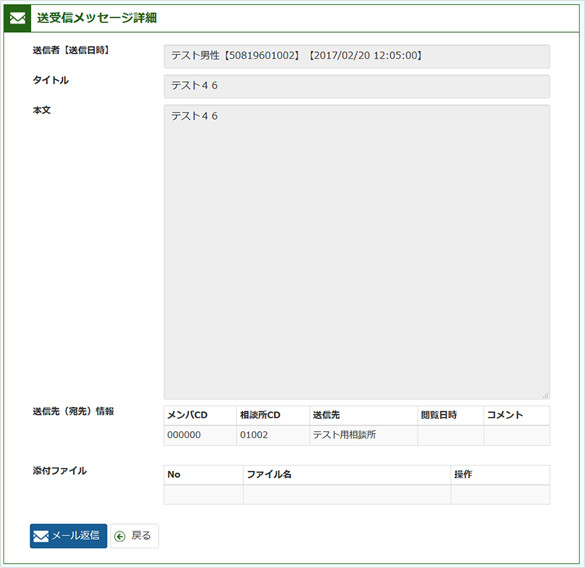Click the green envelope header icon
Screen dimensions: 585x568
coord(17,18)
